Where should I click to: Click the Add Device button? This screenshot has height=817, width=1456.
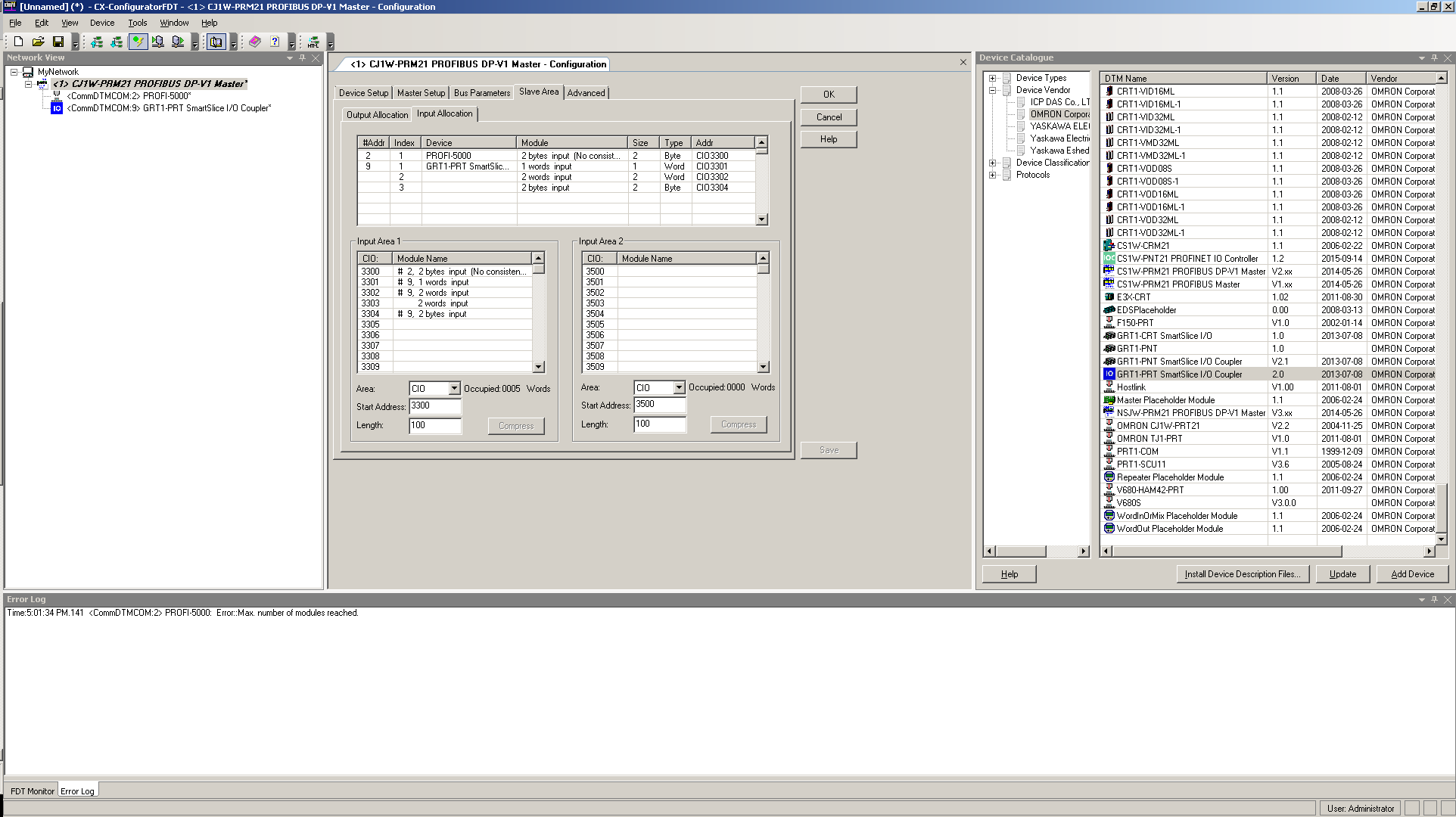point(1411,574)
